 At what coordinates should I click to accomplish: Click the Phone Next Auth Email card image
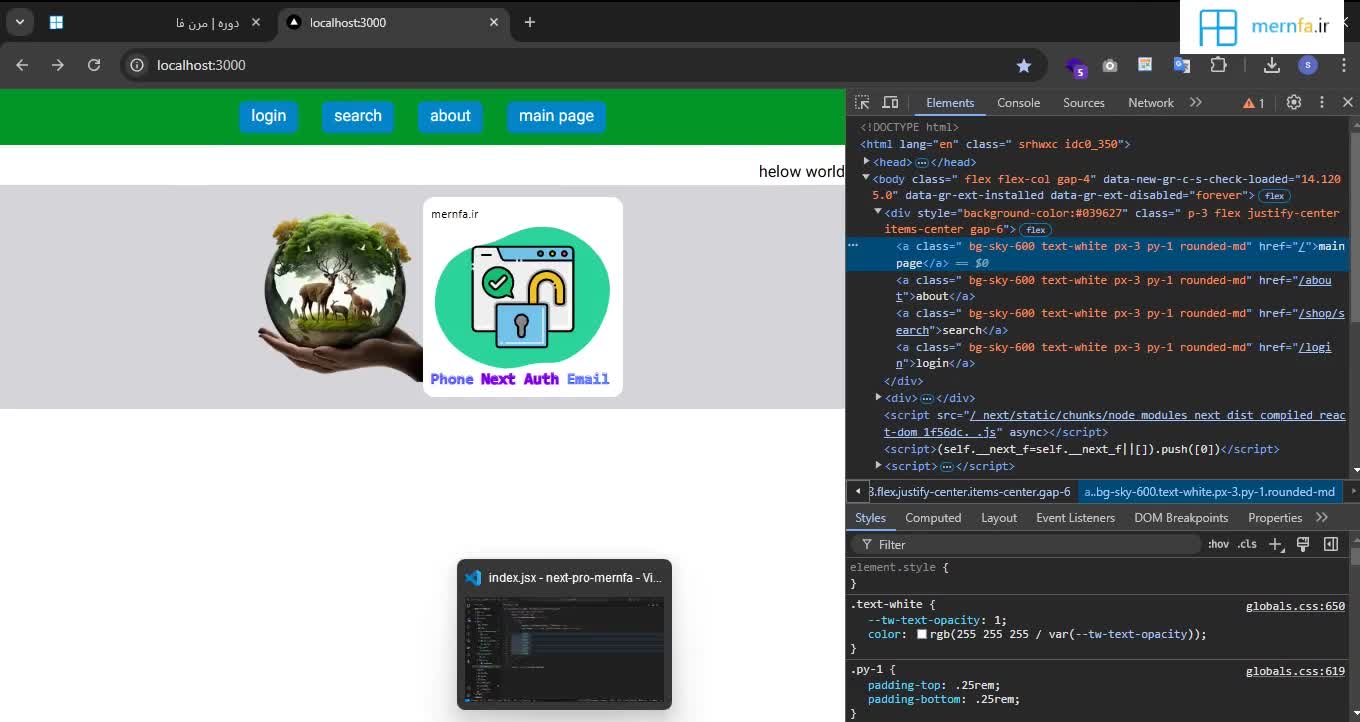(523, 297)
